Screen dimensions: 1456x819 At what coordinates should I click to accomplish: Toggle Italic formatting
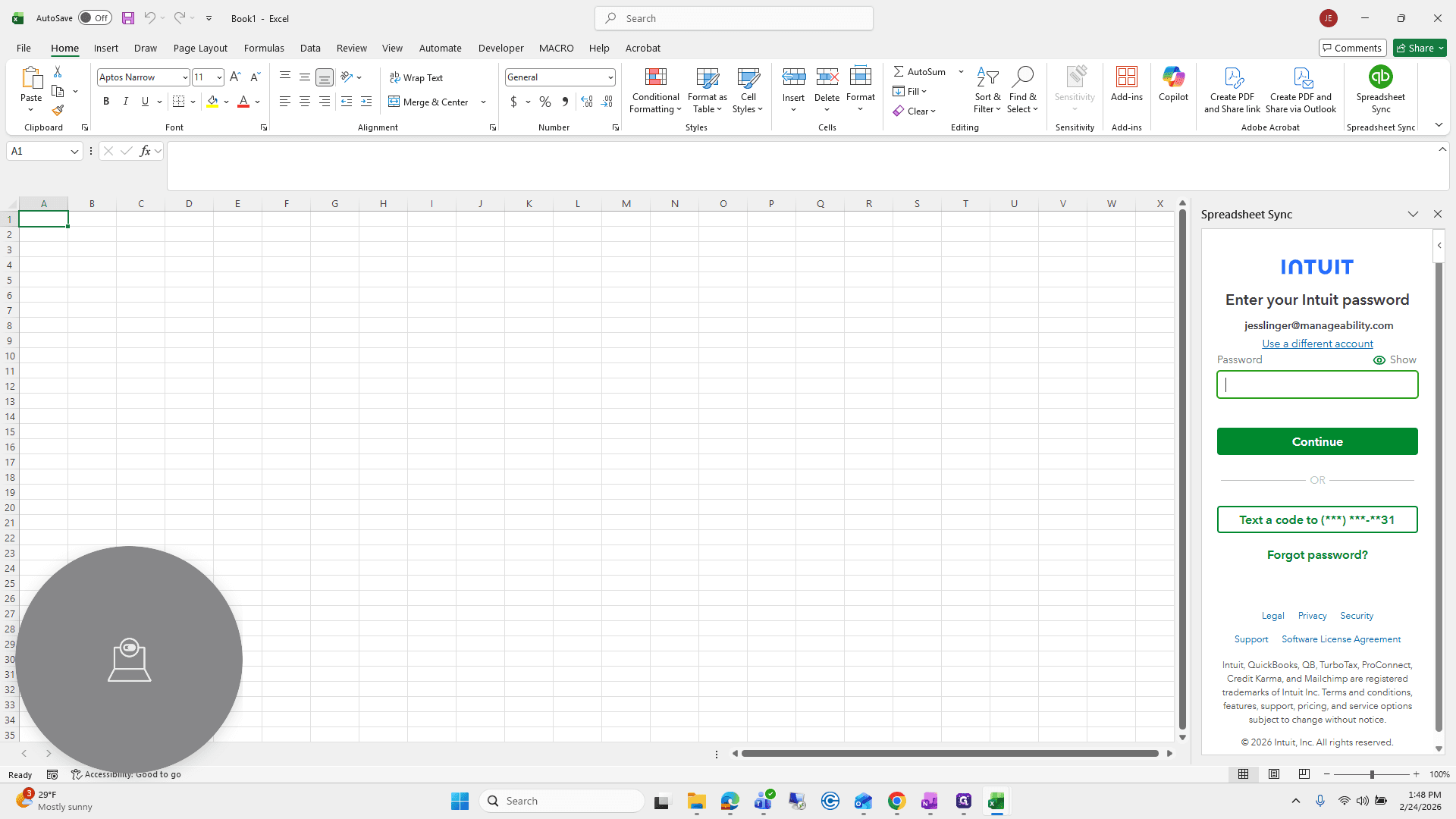point(126,102)
